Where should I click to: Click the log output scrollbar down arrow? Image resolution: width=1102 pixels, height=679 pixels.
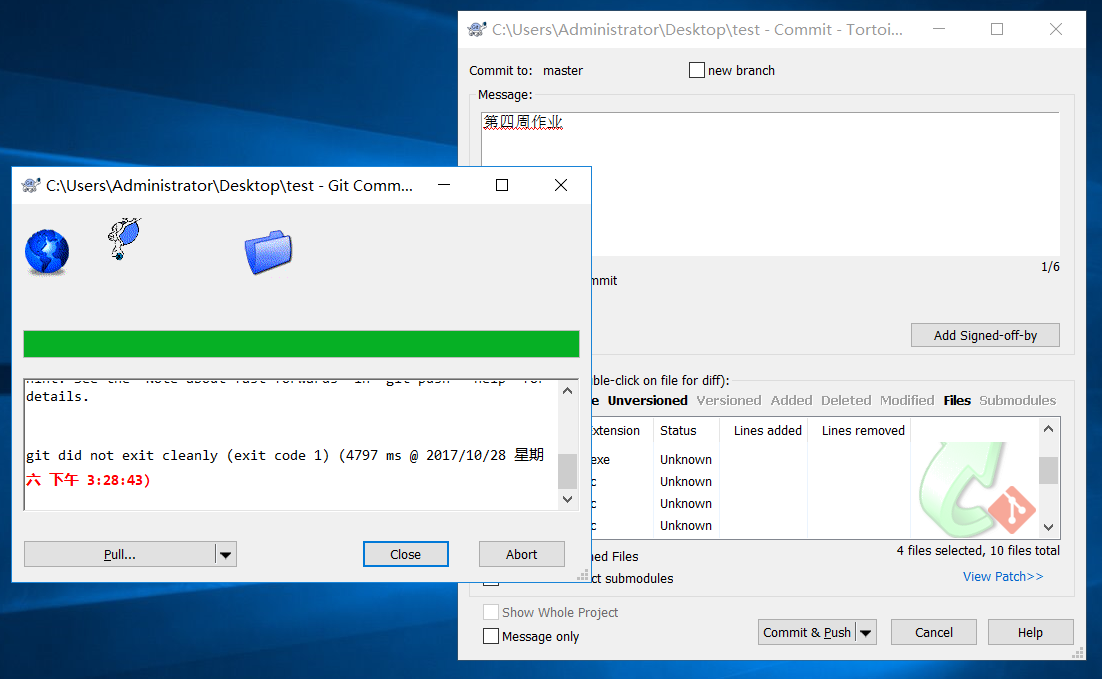point(568,499)
